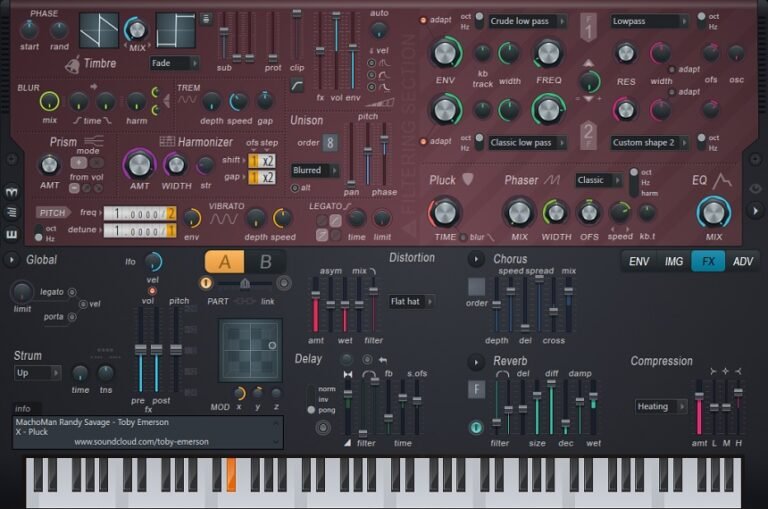Screen dimensions: 768x509
Task: Click the PITCH button
Action: 52,213
